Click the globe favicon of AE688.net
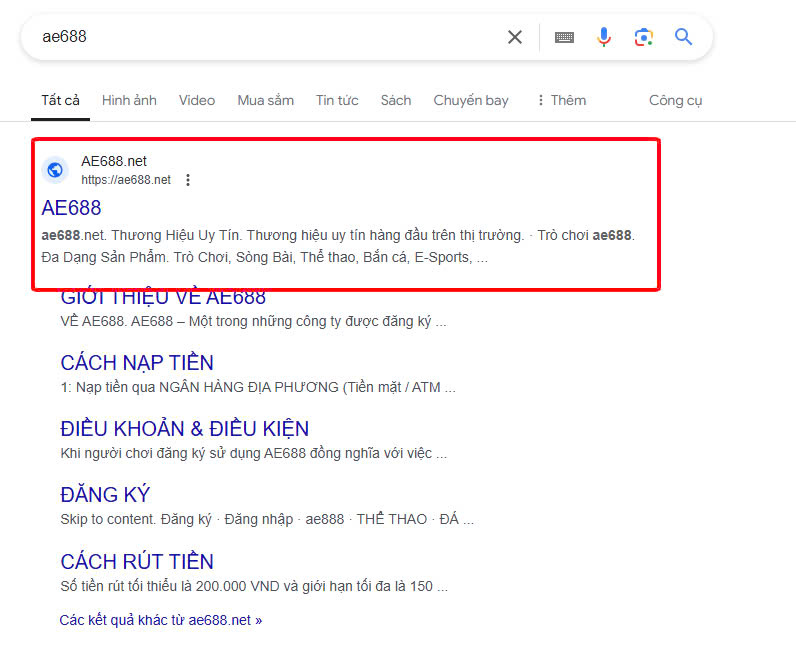 click(x=55, y=170)
